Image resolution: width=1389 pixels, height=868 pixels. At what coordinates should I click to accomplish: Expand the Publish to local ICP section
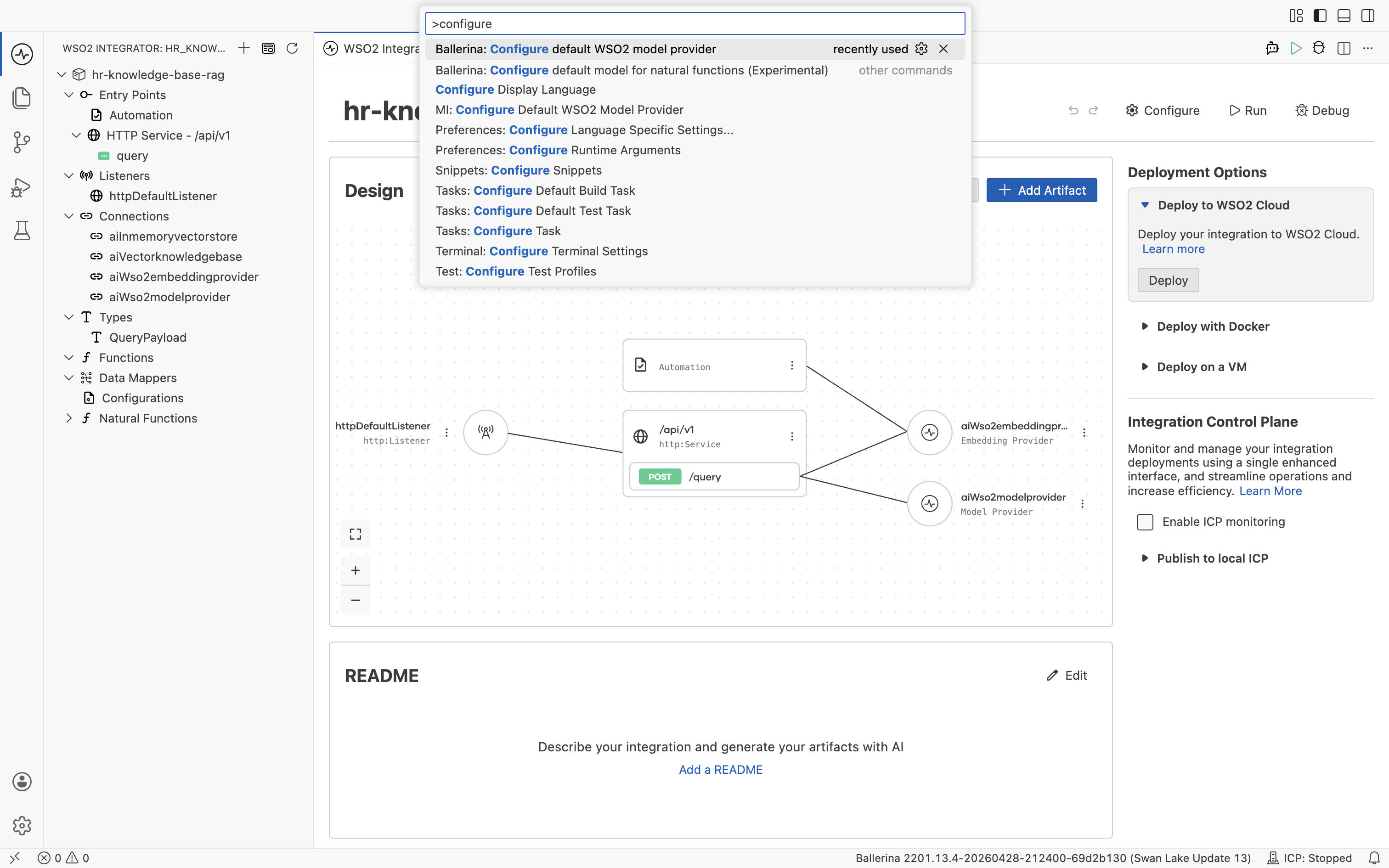point(1145,558)
